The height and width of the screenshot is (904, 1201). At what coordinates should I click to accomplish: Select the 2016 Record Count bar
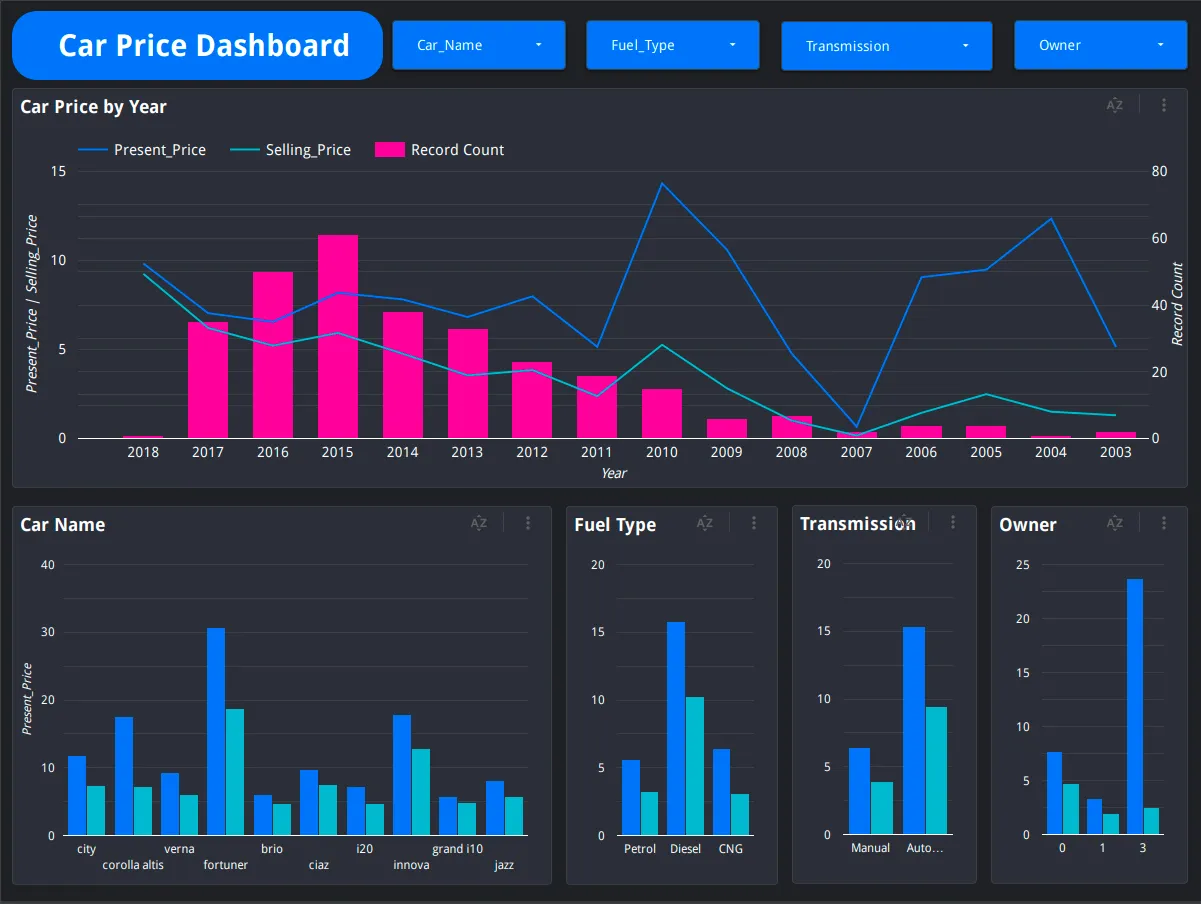click(x=273, y=355)
